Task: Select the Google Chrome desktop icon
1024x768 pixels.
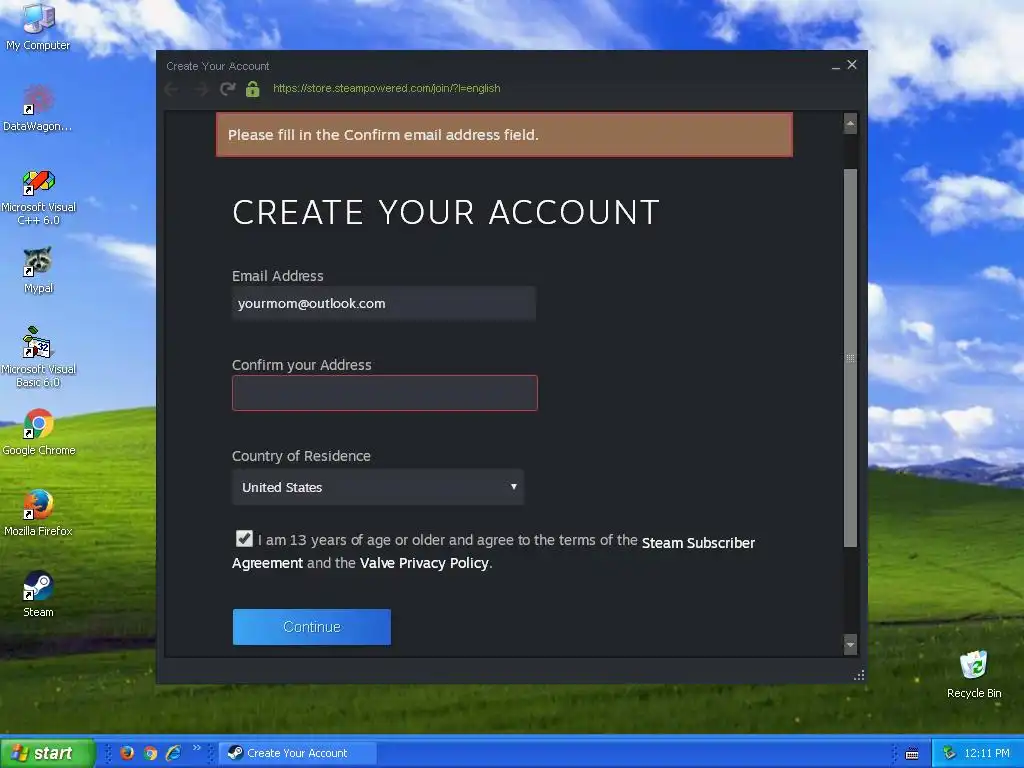Action: 39,432
